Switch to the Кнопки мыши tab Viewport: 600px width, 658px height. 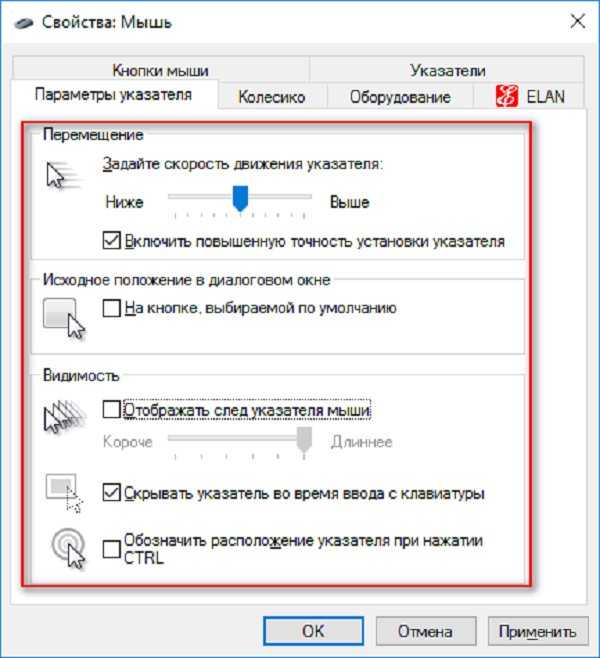coord(161,70)
